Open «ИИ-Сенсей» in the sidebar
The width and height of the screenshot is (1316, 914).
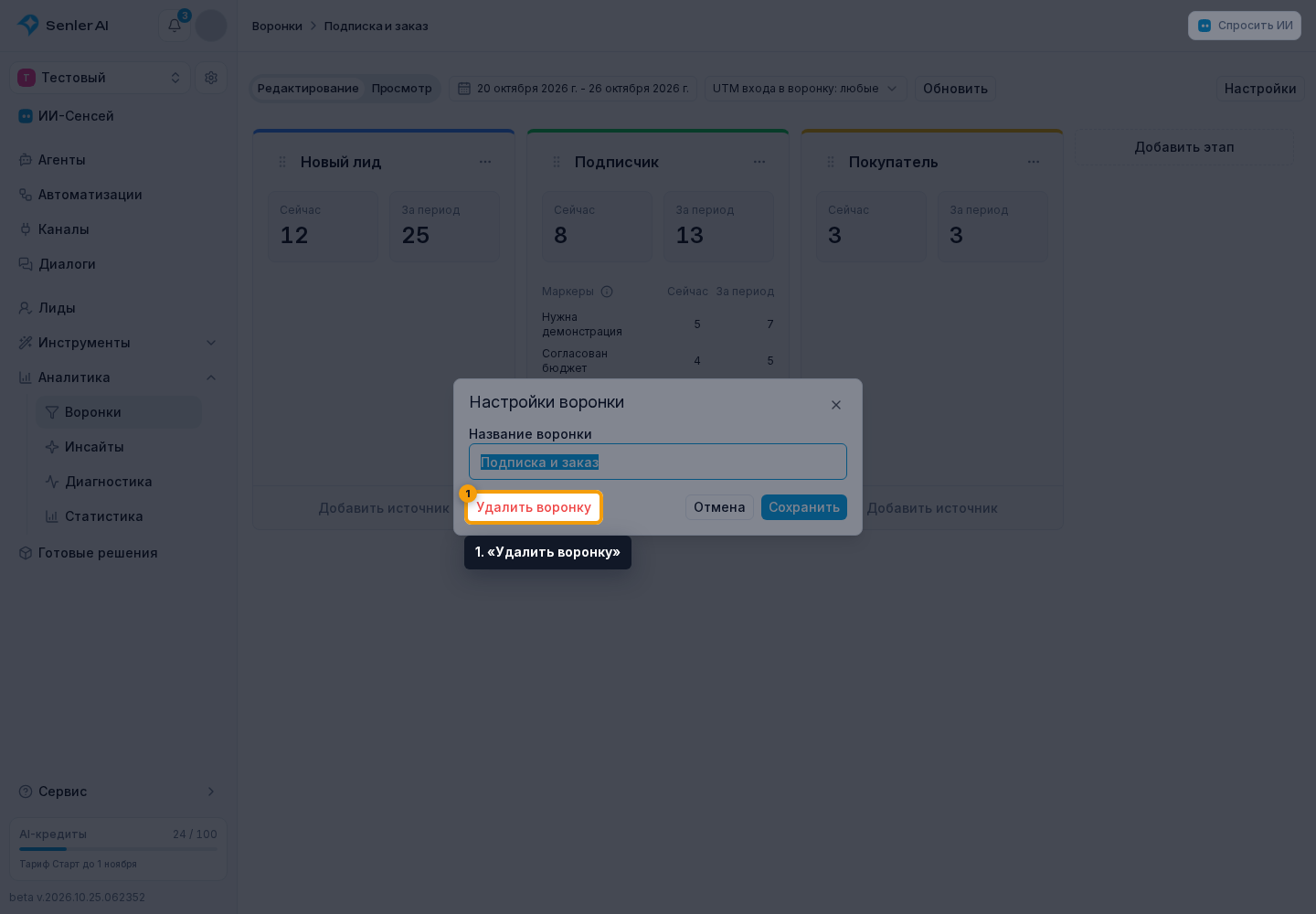click(x=118, y=116)
